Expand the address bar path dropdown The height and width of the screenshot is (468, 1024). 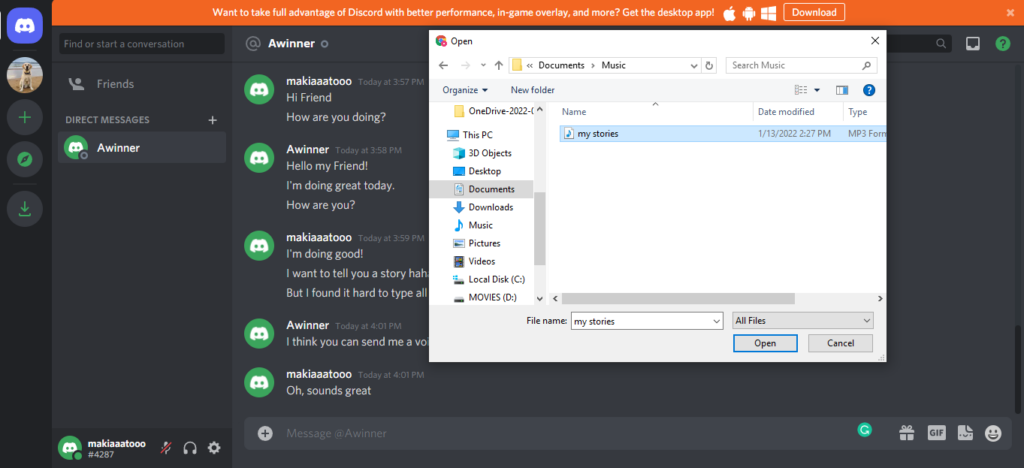click(694, 65)
